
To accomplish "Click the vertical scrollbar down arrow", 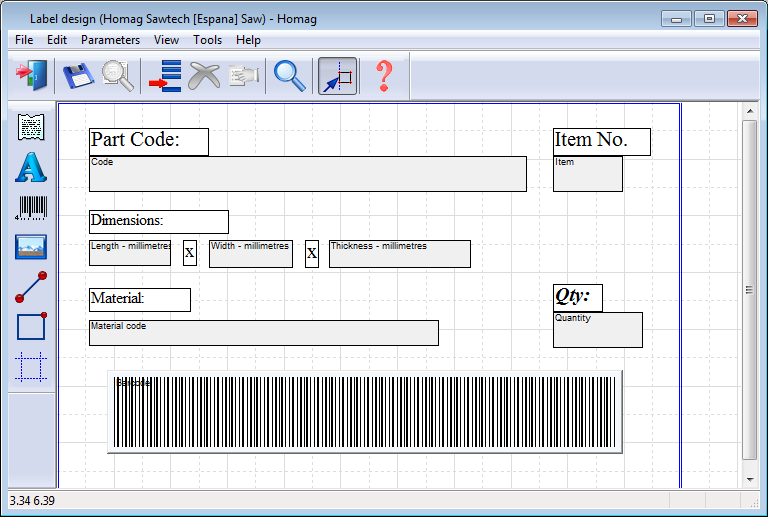I will [x=750, y=480].
